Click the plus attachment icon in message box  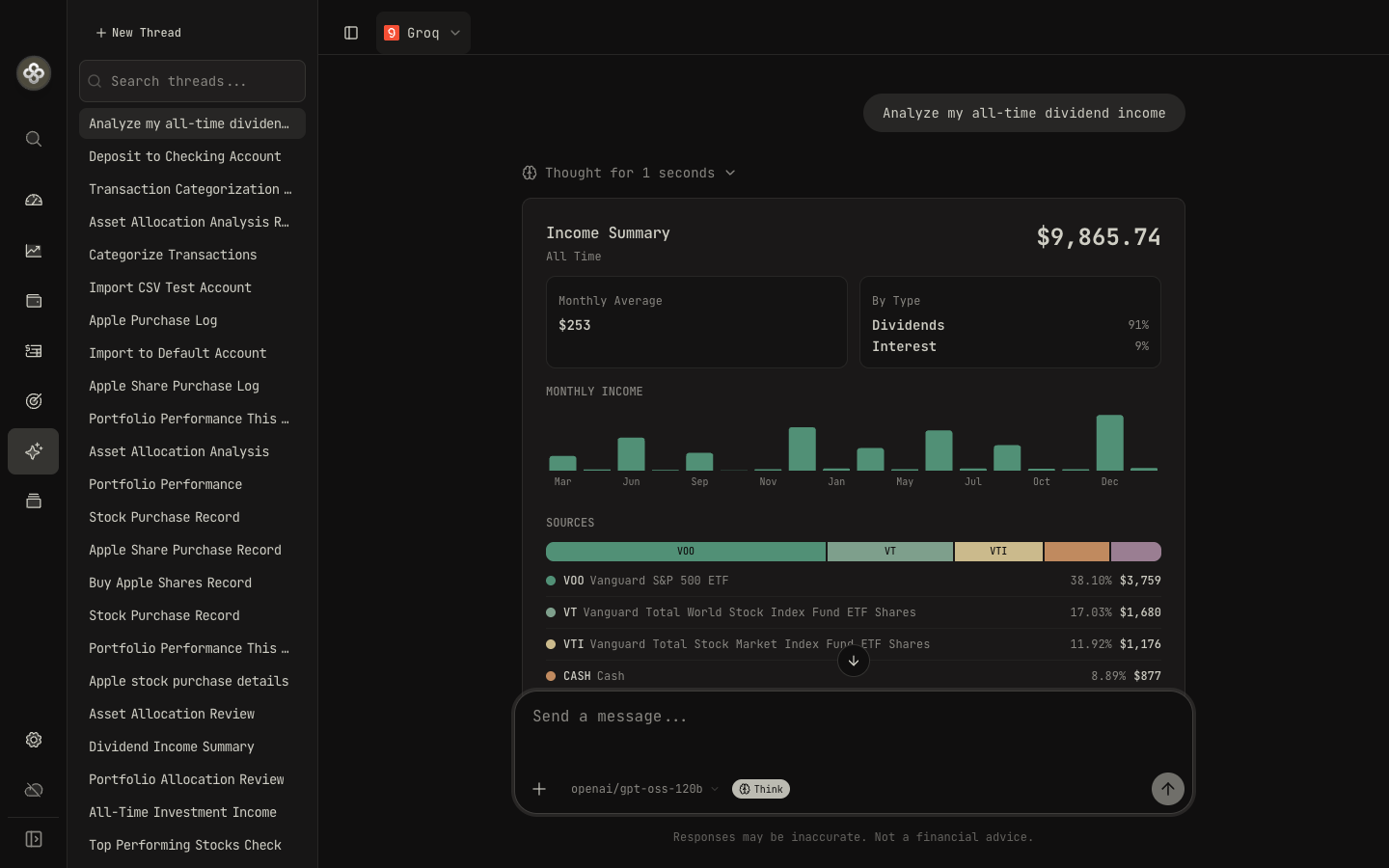(539, 789)
